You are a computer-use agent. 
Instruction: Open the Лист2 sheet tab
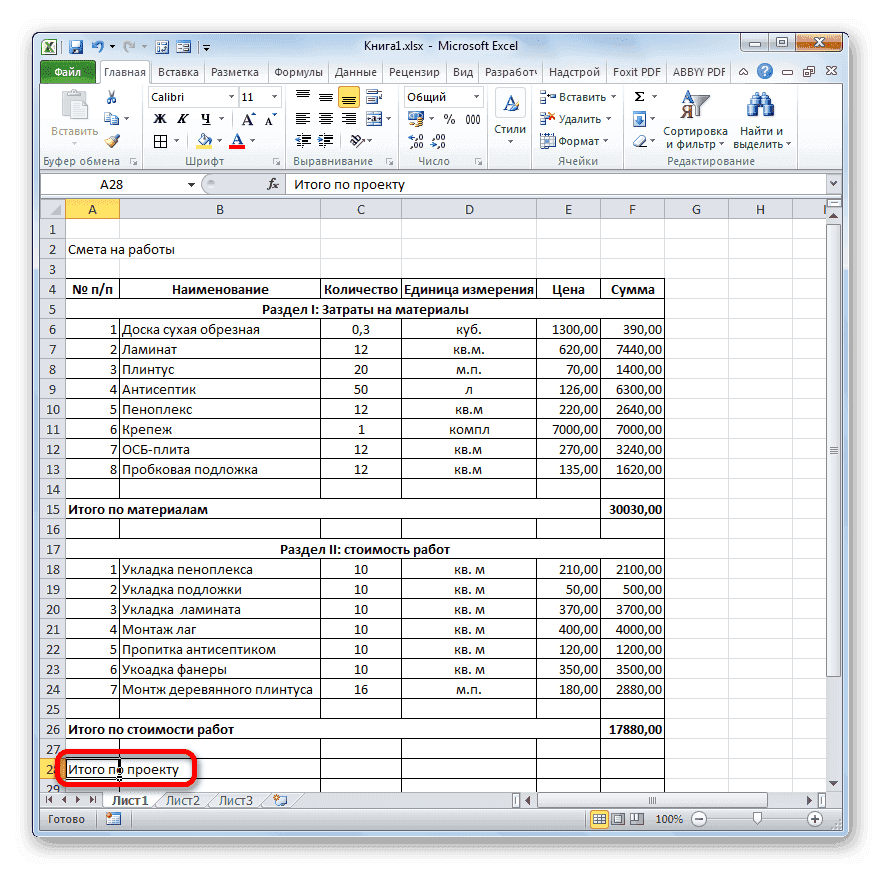point(184,800)
